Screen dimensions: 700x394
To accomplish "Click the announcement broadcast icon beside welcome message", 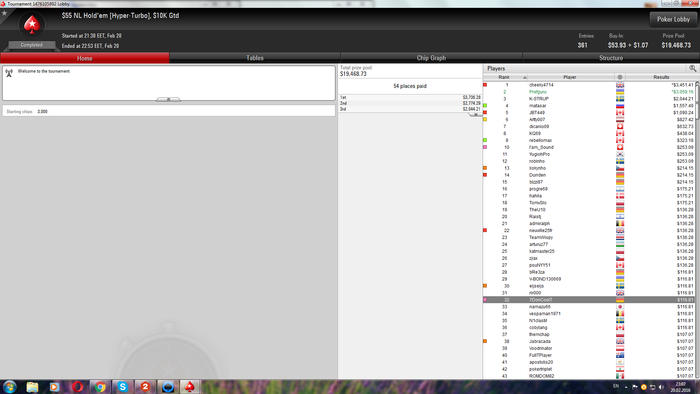I will pyautogui.click(x=9, y=73).
